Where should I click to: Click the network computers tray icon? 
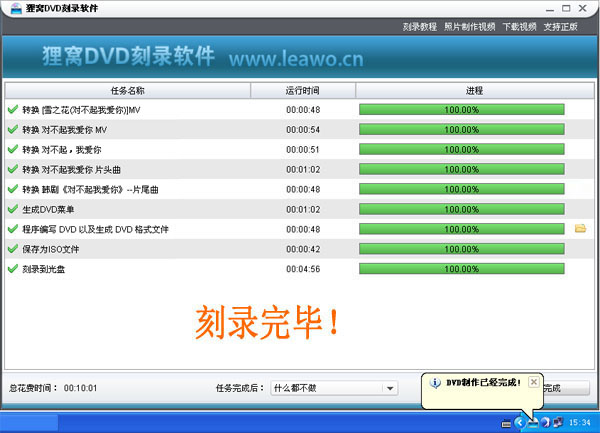pos(558,422)
